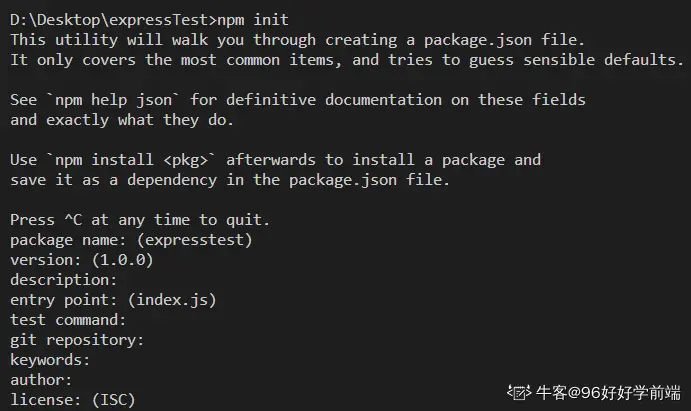Viewport: 691px width, 411px height.
Task: Click the license: (ISC) prompt line
Action: (73, 400)
